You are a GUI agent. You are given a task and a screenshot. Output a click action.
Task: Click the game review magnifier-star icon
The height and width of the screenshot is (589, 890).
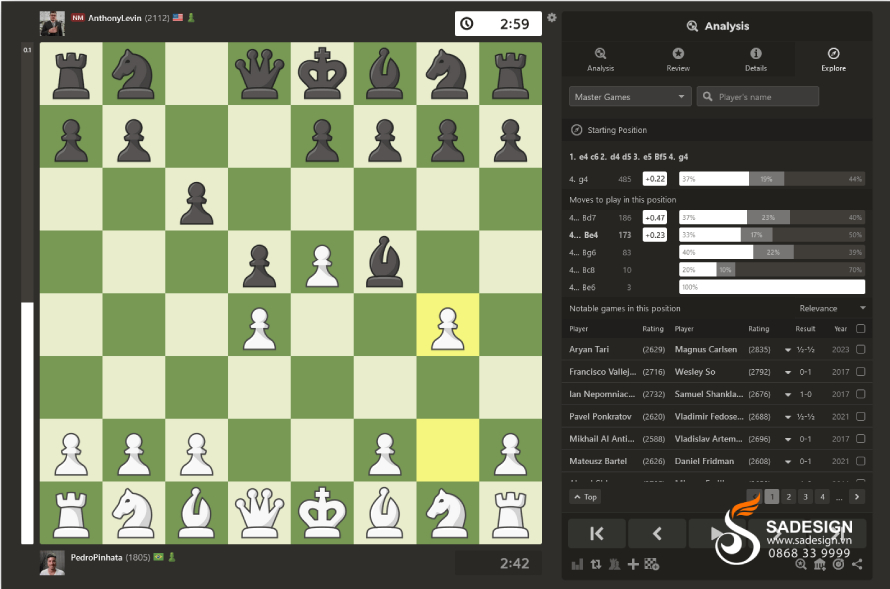coord(801,564)
